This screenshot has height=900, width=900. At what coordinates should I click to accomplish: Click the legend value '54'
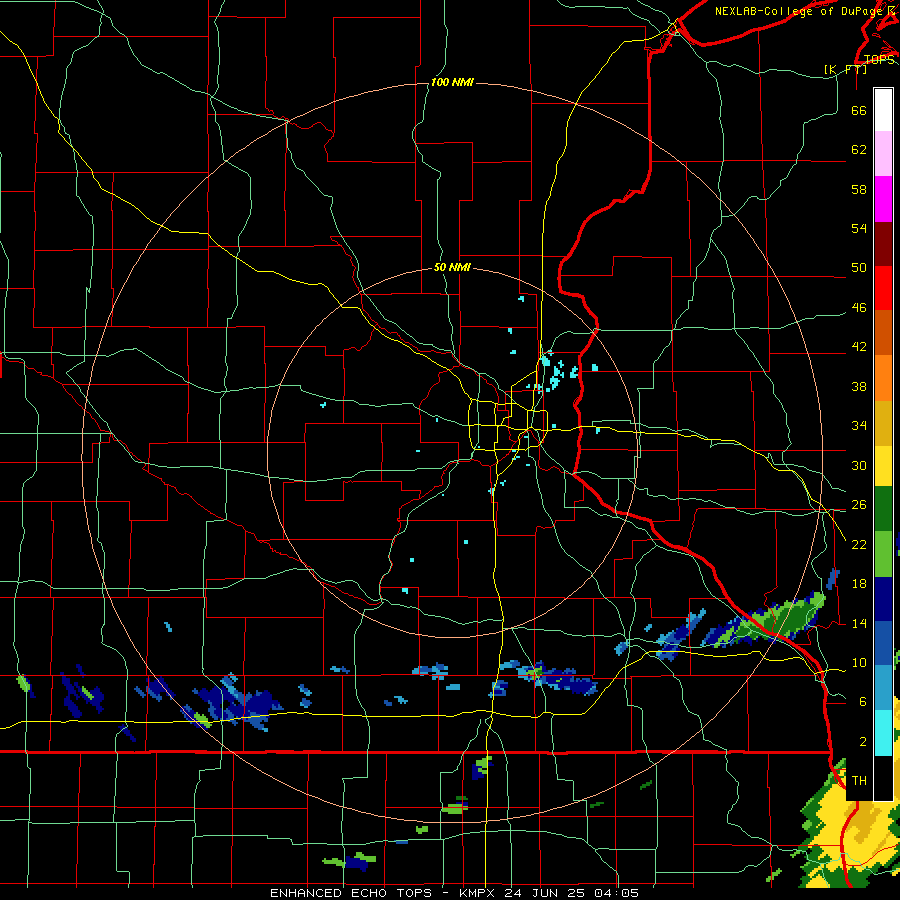point(859,228)
